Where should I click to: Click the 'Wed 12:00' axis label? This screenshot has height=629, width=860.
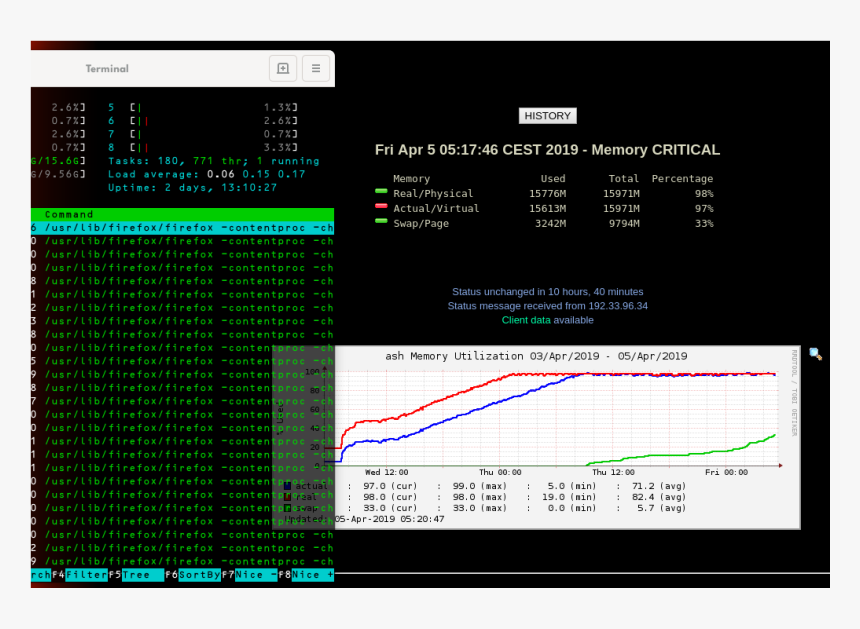pos(387,472)
